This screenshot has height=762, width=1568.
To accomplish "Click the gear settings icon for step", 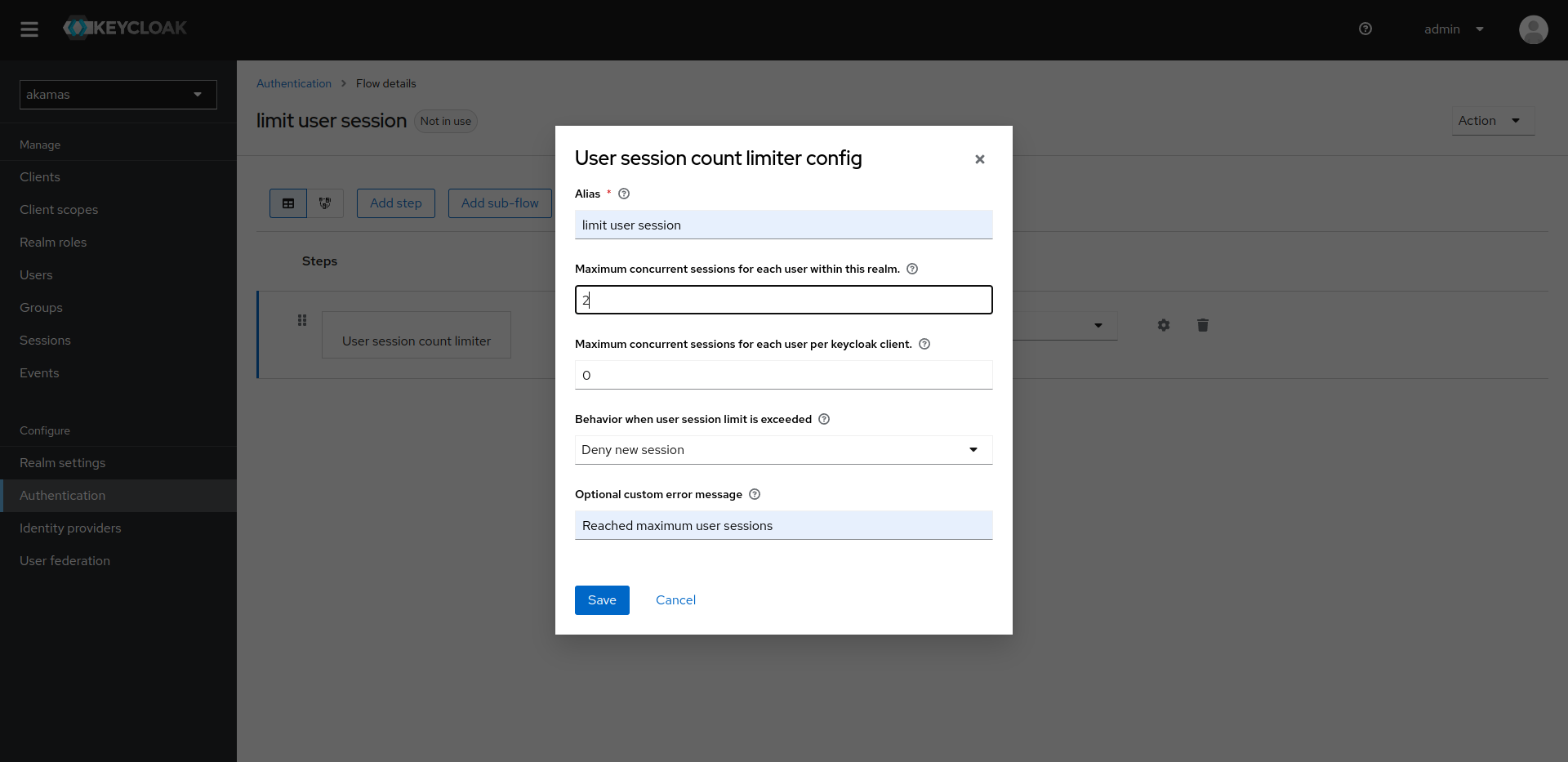I will [1164, 325].
